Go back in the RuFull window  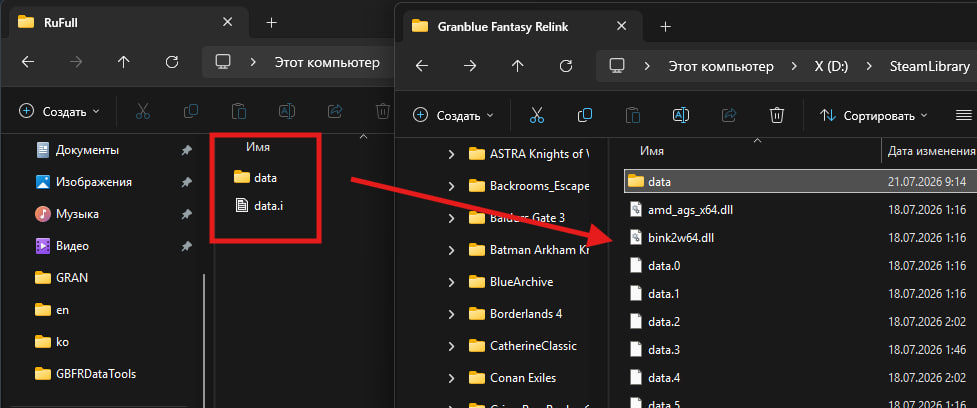[x=27, y=62]
